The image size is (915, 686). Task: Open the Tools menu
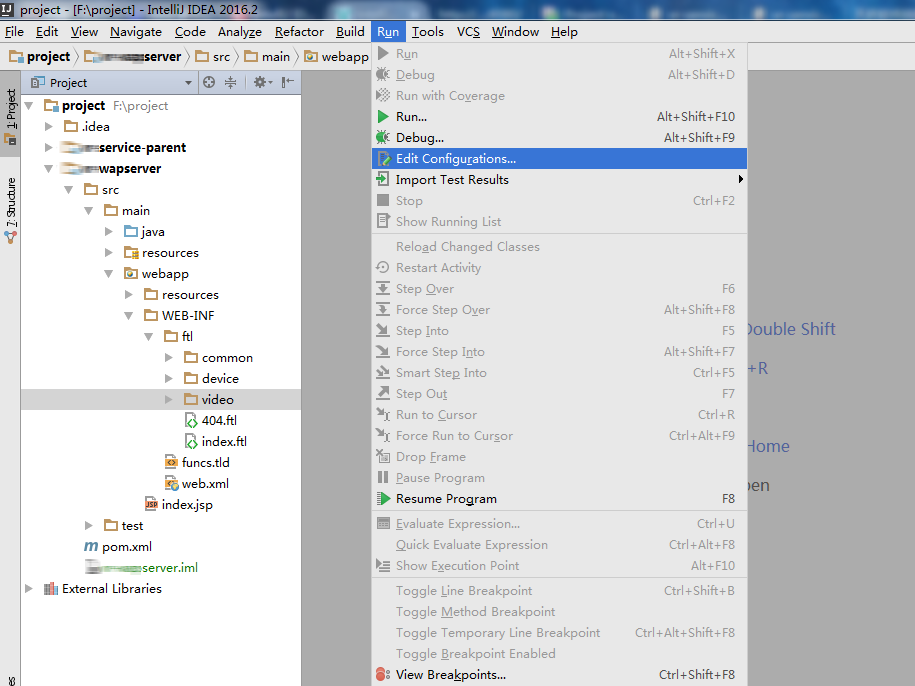click(428, 32)
